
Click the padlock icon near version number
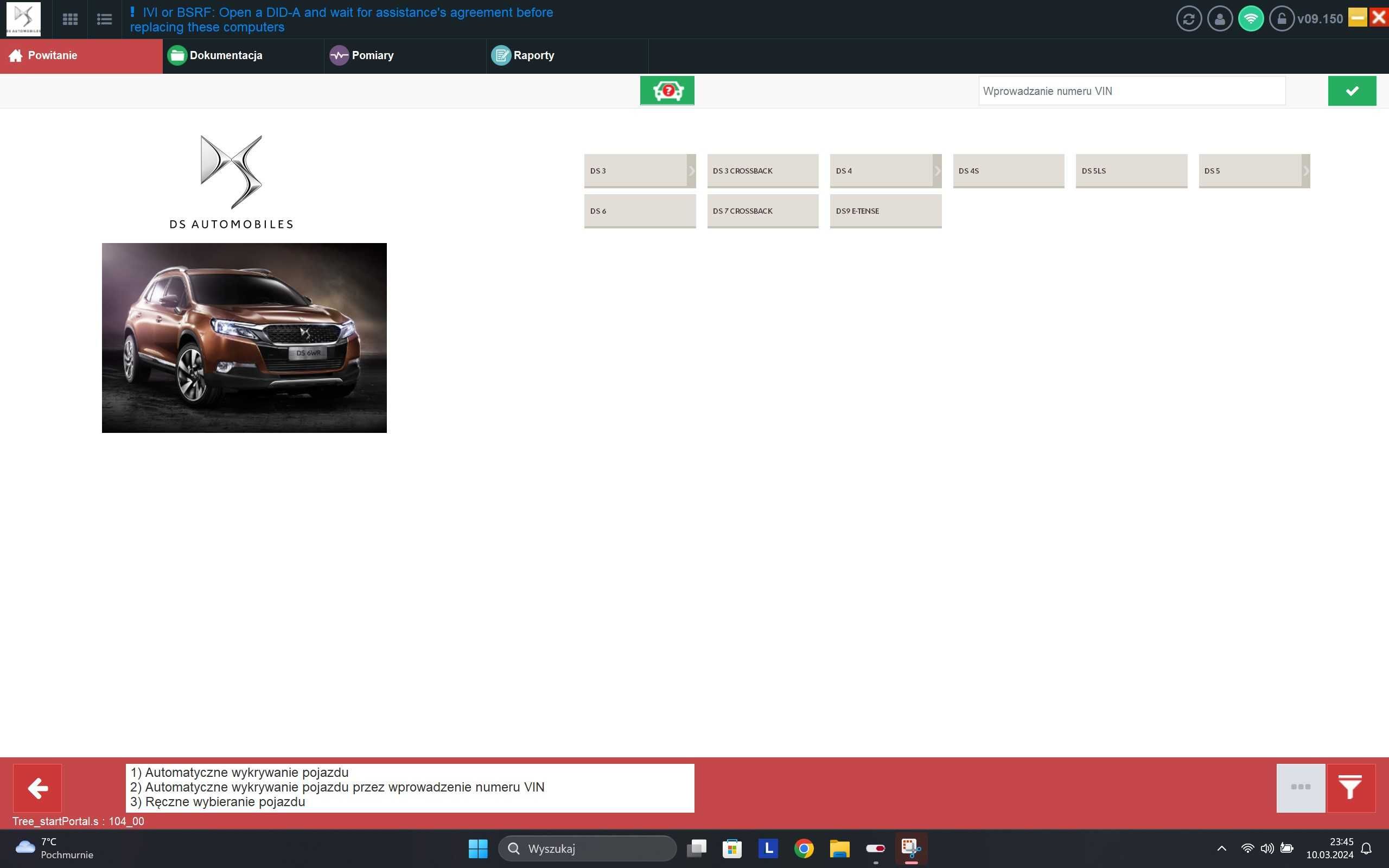1281,19
